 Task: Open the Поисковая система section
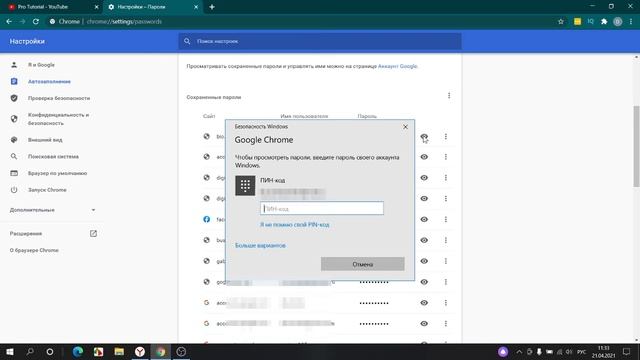click(53, 157)
